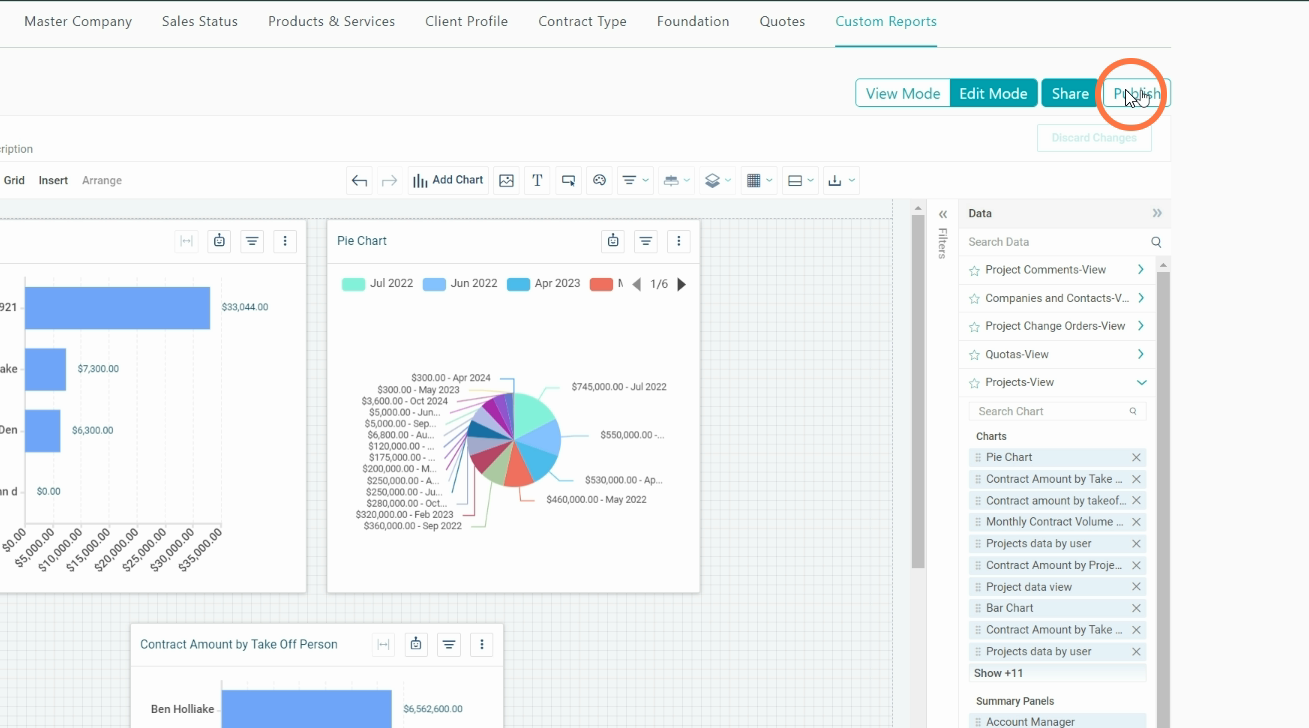Remove Pie Chart from the Charts list

(x=1136, y=457)
